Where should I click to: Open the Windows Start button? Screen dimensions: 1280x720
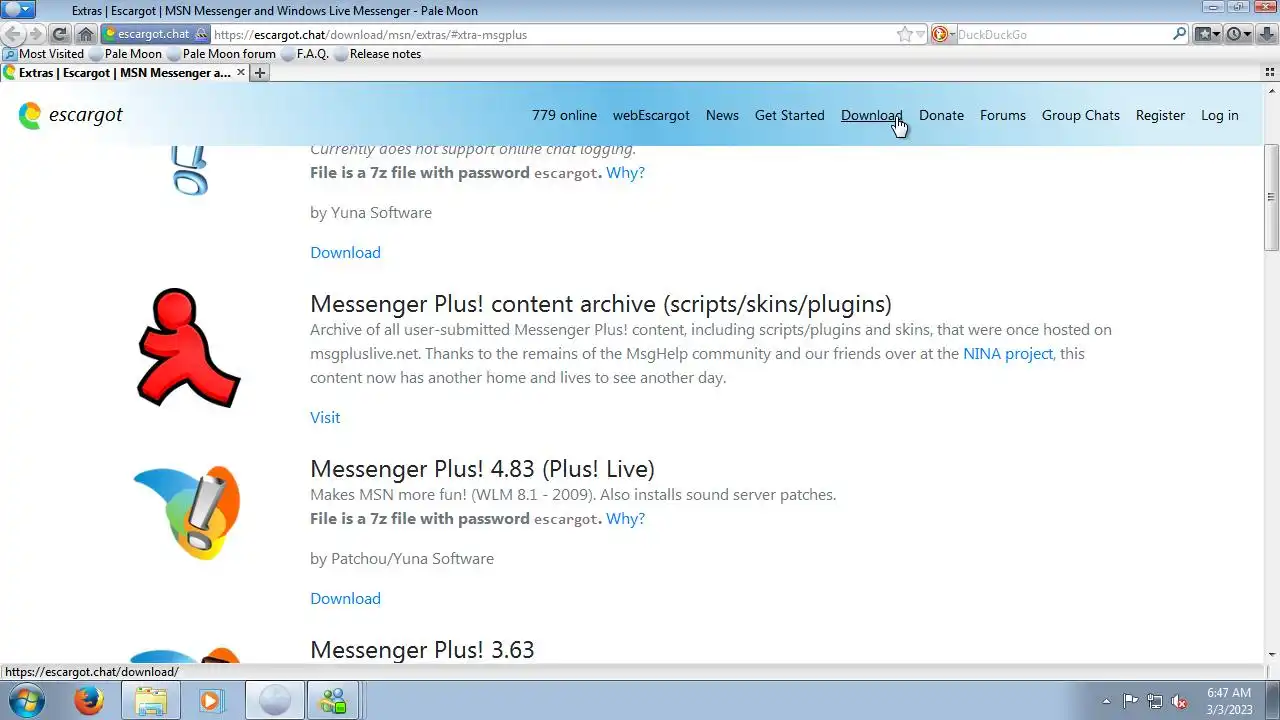click(x=26, y=701)
